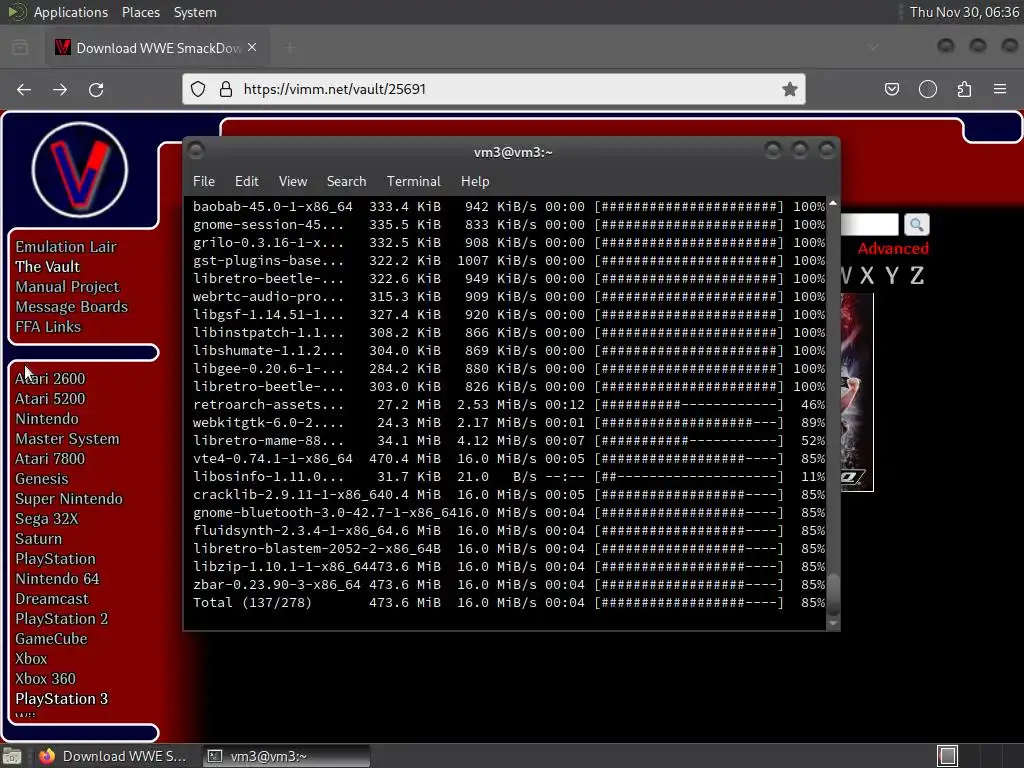
Task: Select PlayStation 2 in the systems list
Action: [62, 618]
